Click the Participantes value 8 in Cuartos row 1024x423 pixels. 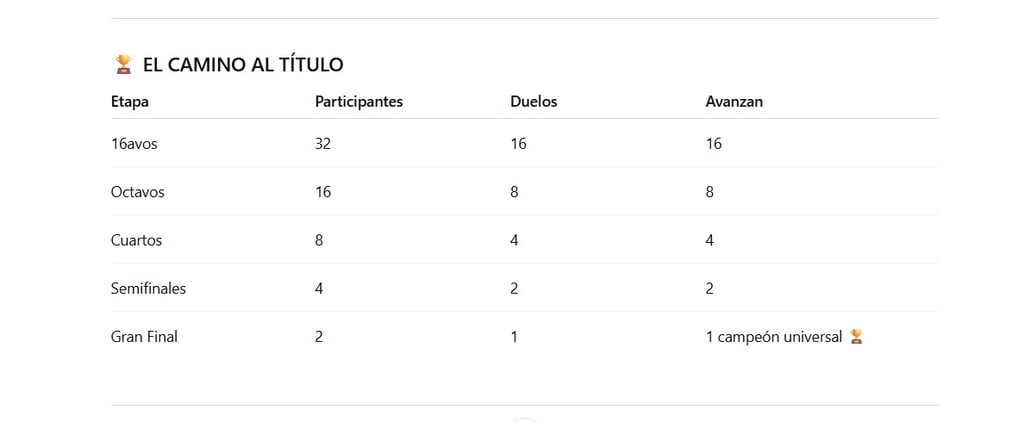(x=319, y=240)
